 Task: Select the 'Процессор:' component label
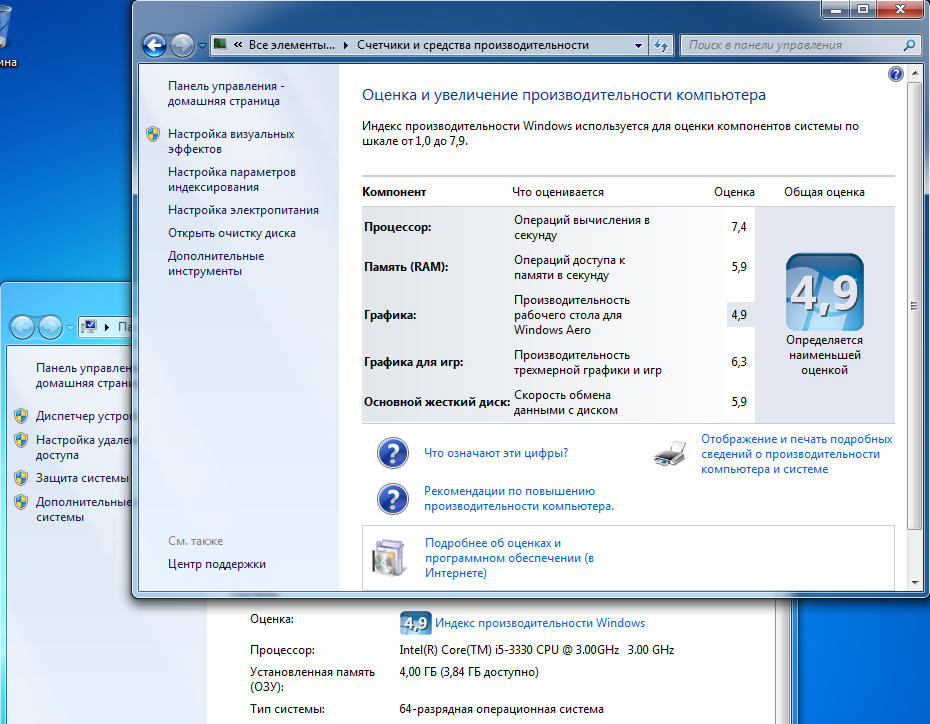pyautogui.click(x=397, y=227)
